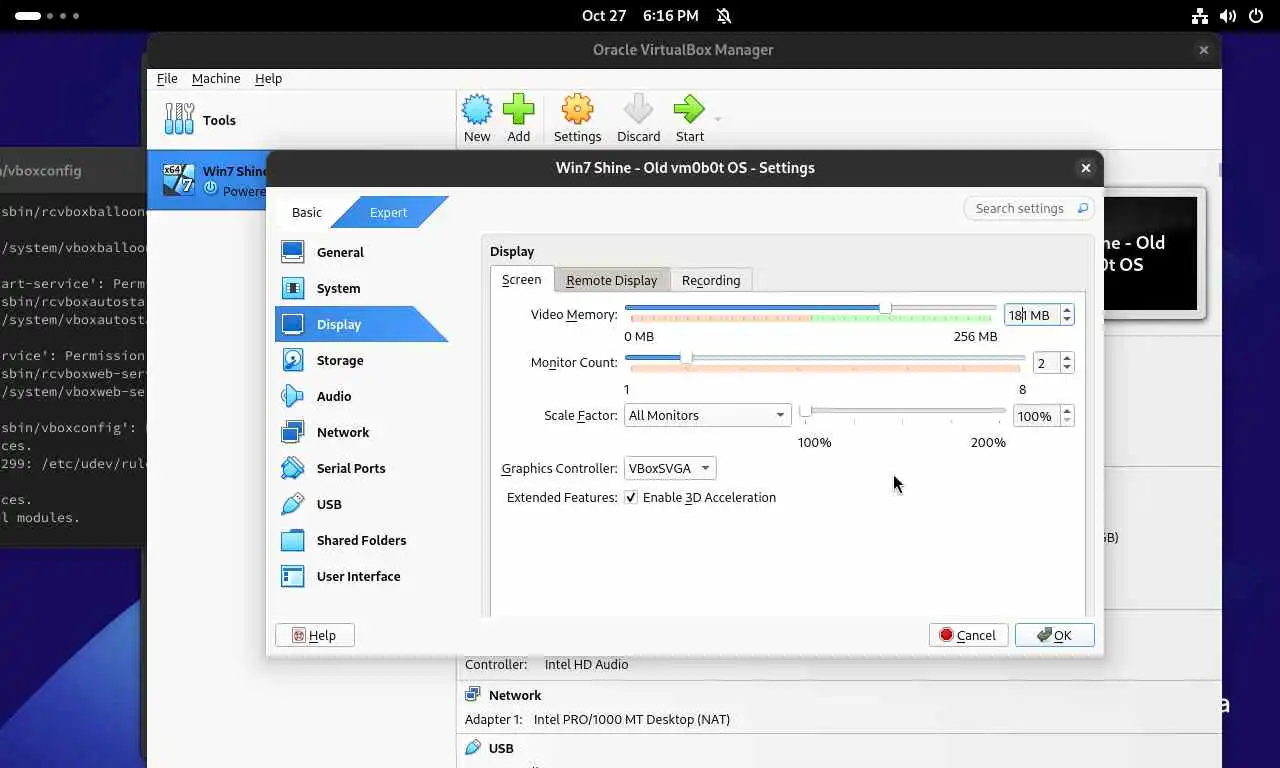The height and width of the screenshot is (768, 1280).
Task: Open the Shared Folders settings category
Action: [361, 540]
